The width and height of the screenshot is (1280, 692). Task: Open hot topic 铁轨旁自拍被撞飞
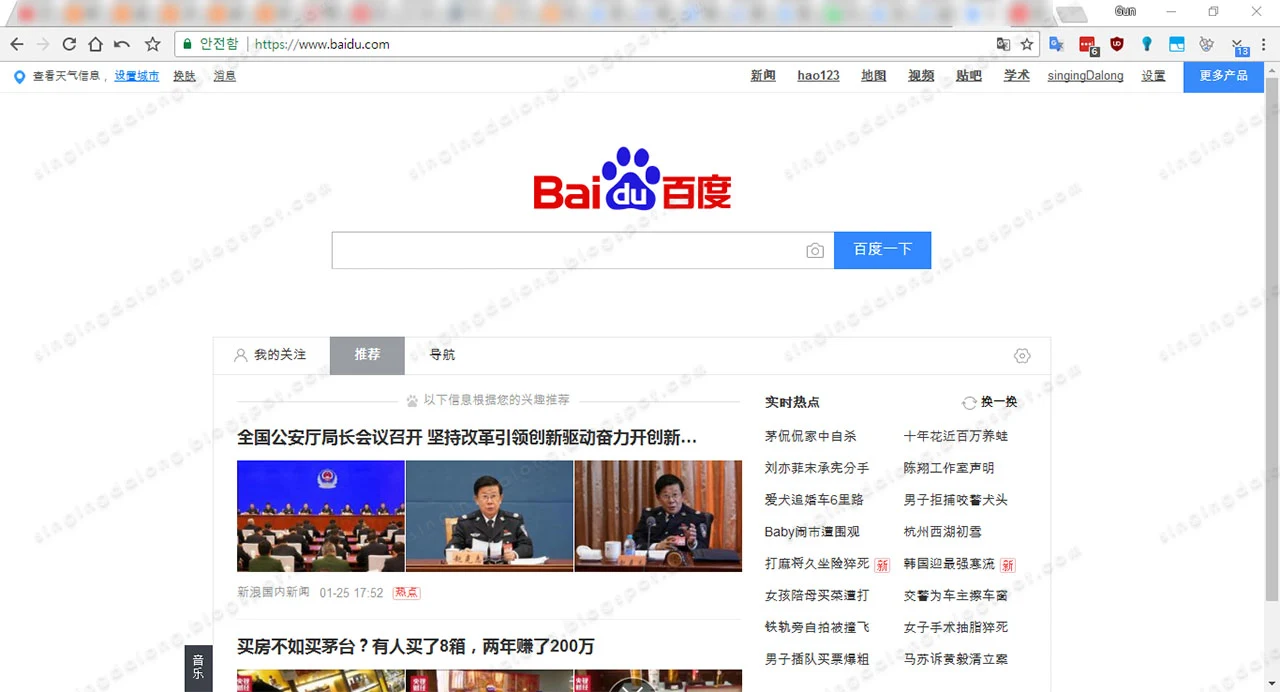(x=817, y=628)
